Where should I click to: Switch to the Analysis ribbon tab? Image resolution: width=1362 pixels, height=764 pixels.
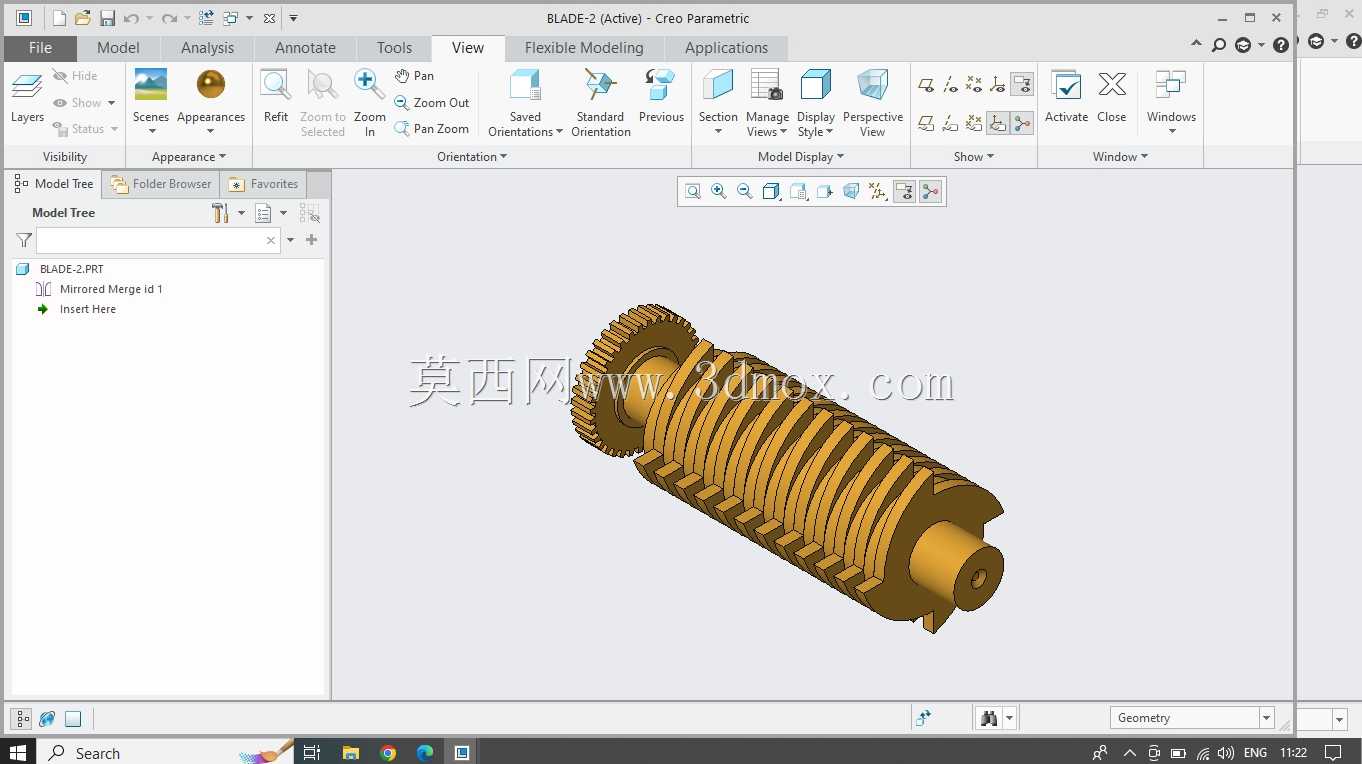207,48
